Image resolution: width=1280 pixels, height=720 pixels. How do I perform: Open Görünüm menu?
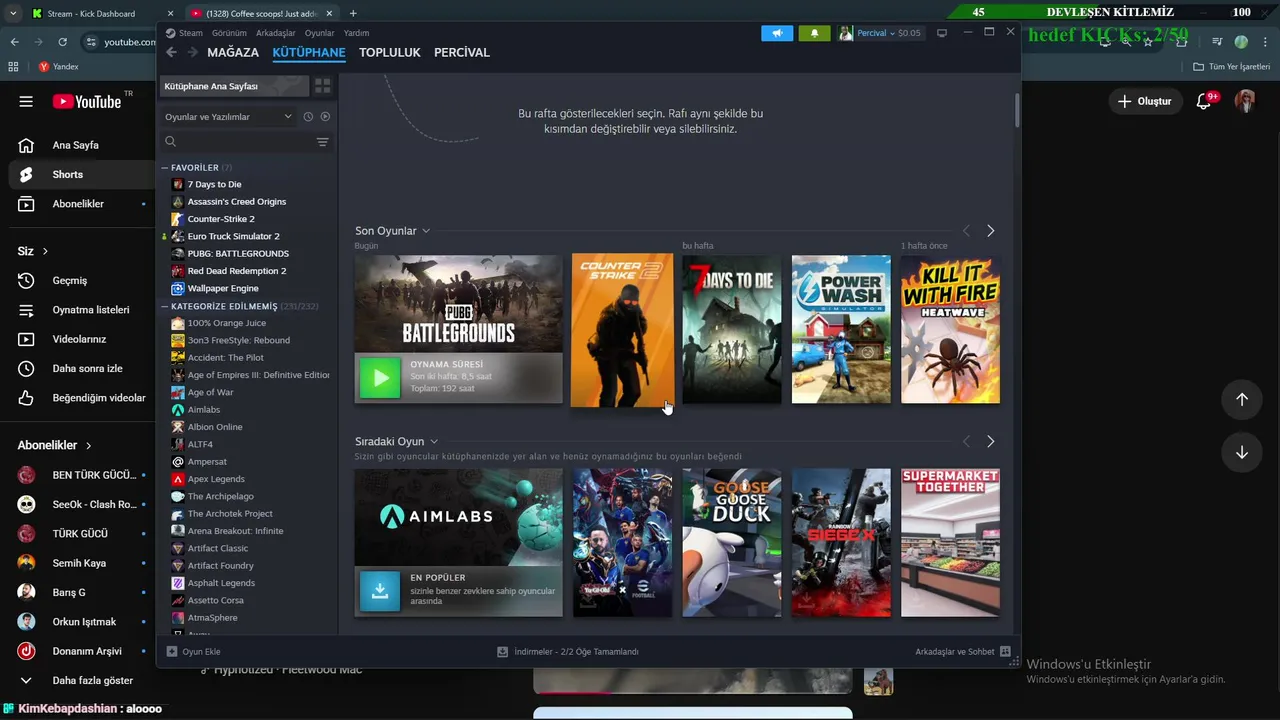[229, 33]
